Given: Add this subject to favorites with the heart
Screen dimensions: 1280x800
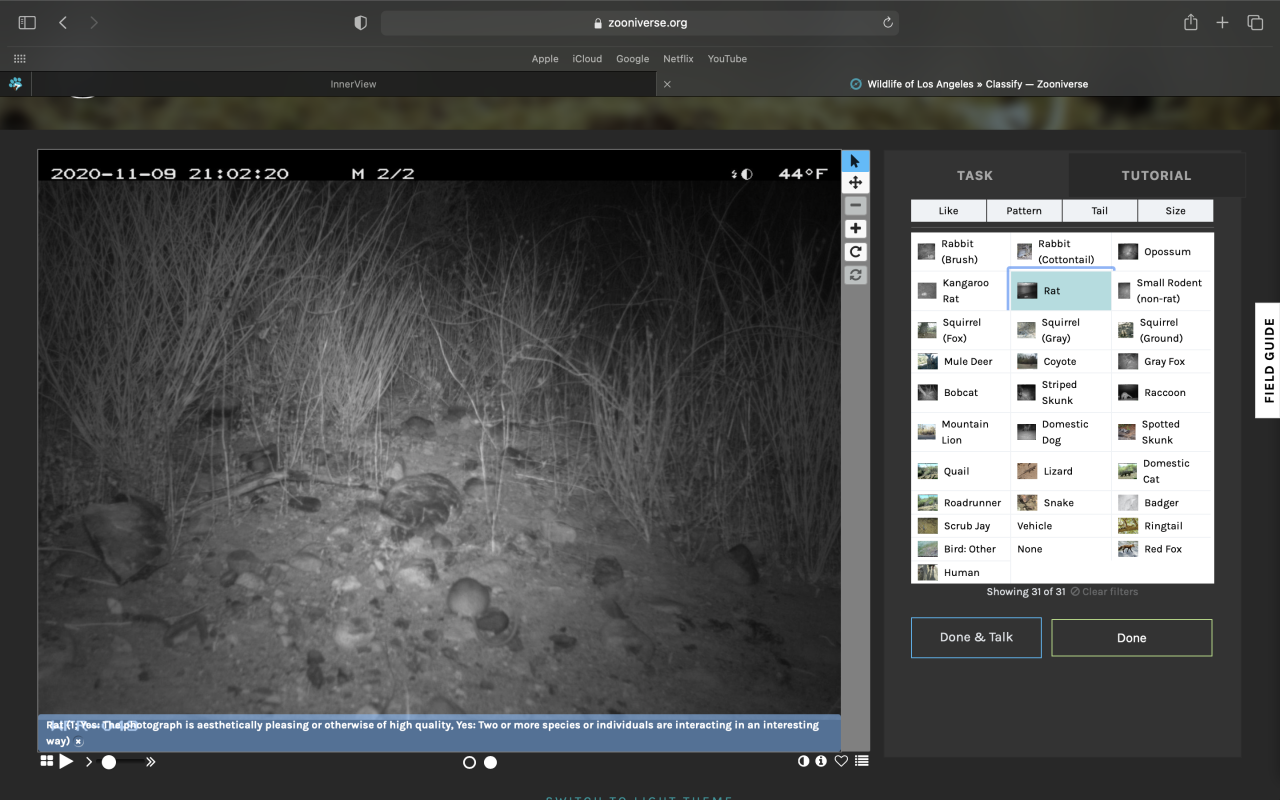Looking at the screenshot, I should [x=841, y=761].
